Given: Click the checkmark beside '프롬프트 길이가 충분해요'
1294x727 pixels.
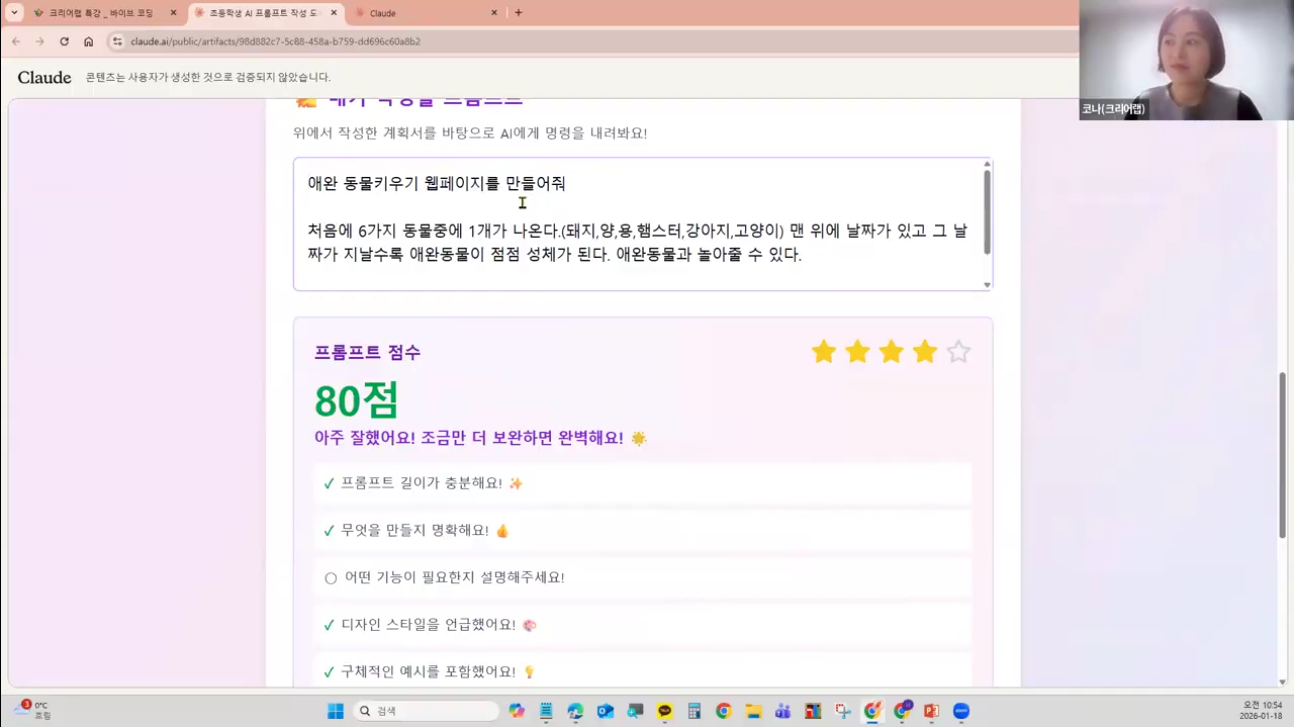Looking at the screenshot, I should tap(328, 483).
